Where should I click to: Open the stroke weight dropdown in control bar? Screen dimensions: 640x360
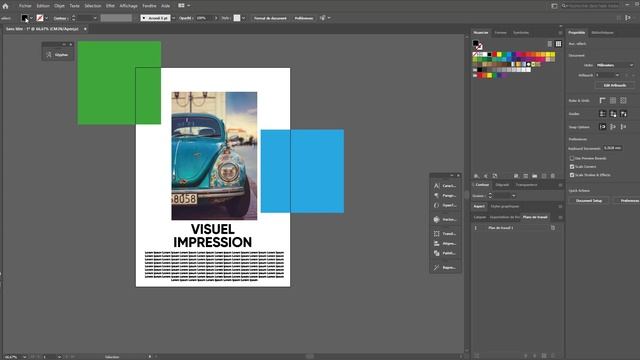tap(95, 18)
